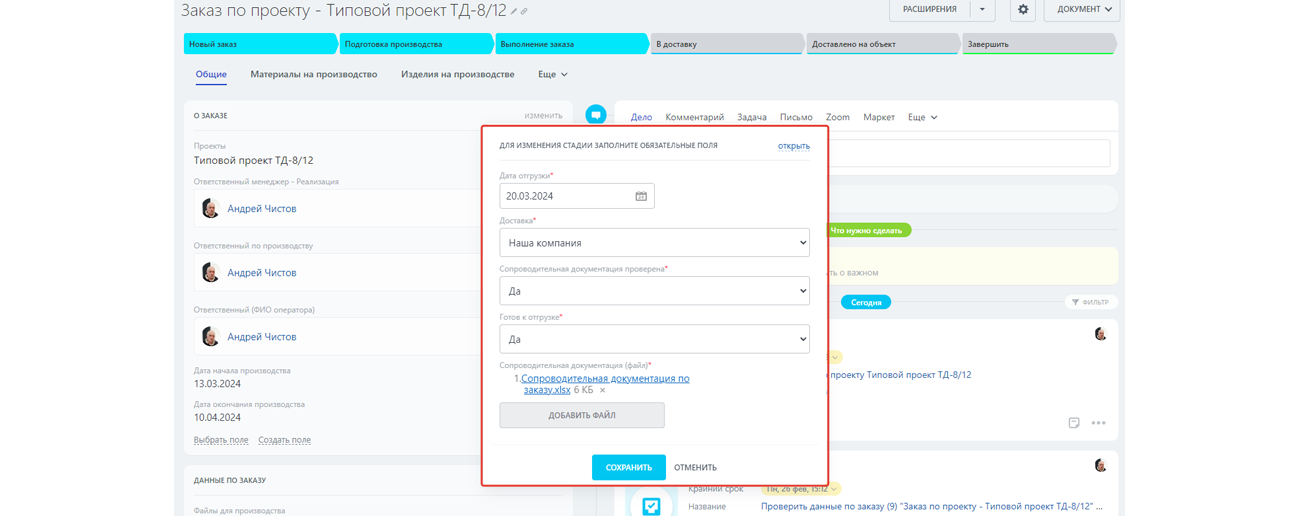
Task: Select the В доставку stage
Action: coord(725,44)
